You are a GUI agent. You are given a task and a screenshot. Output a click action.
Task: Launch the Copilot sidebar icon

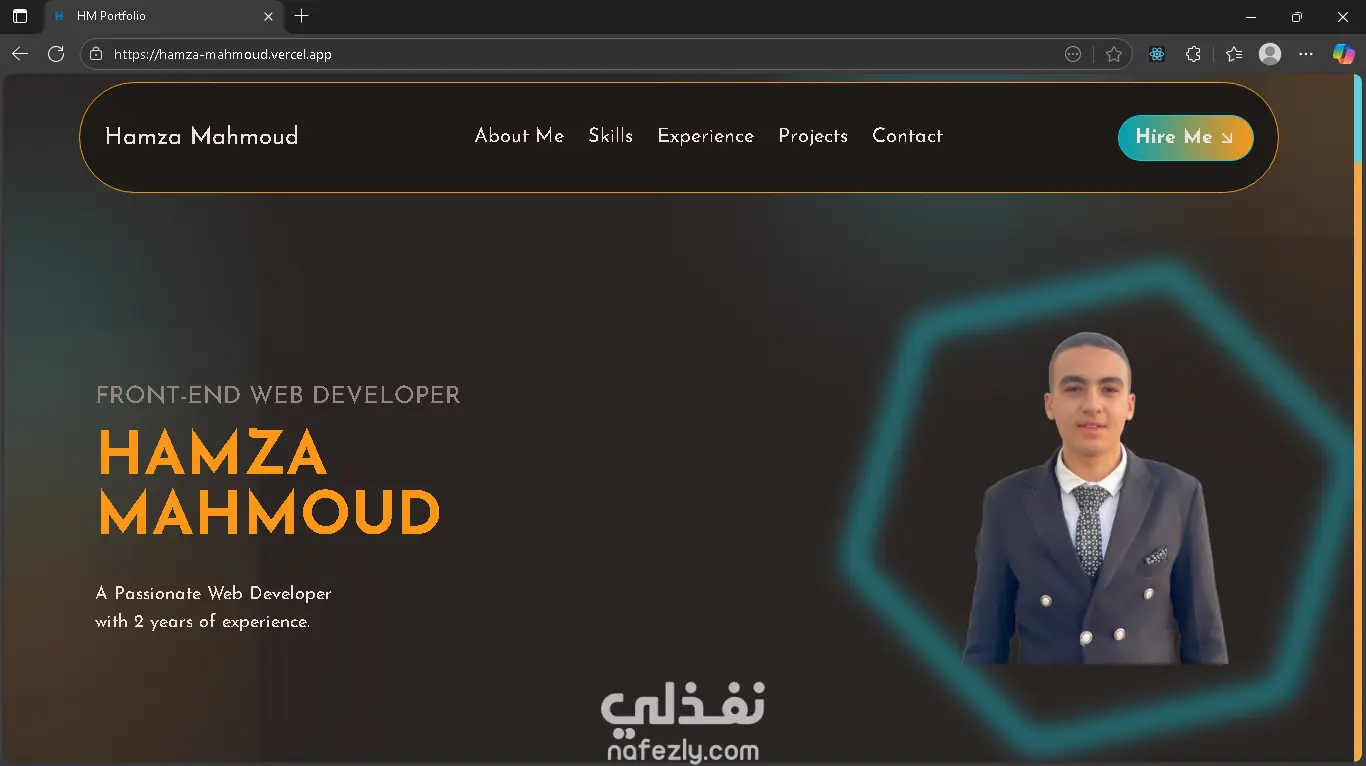tap(1343, 54)
